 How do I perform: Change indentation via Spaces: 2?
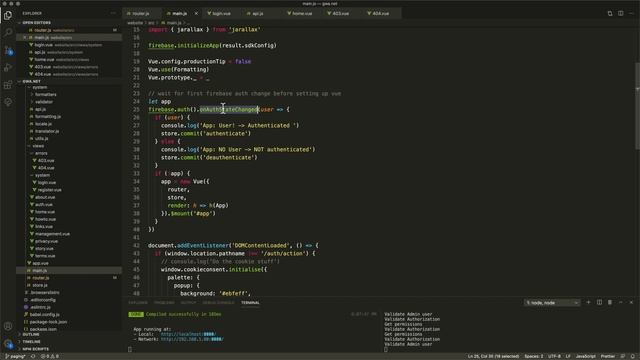(533, 356)
